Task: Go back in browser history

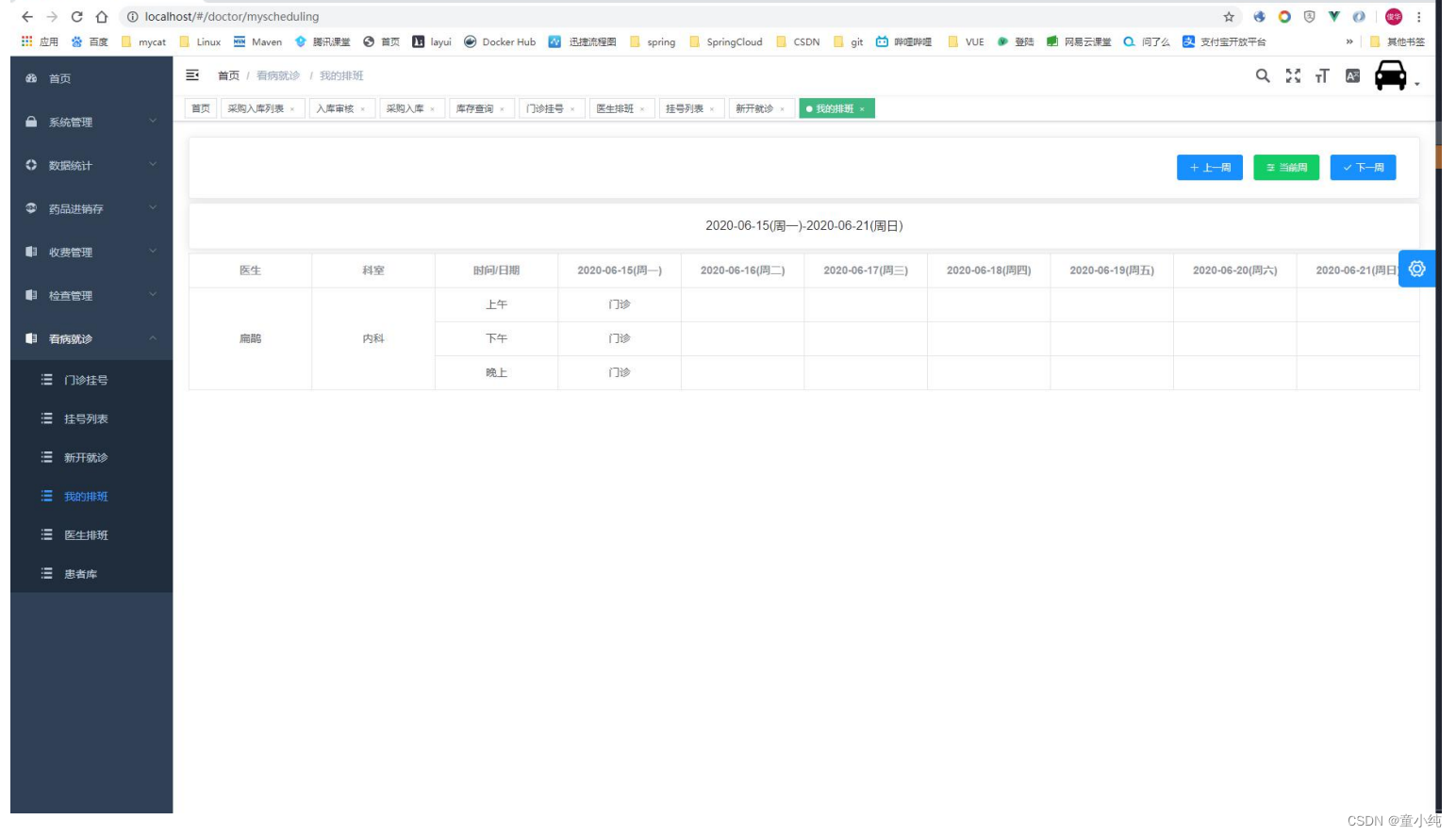Action: tap(26, 17)
